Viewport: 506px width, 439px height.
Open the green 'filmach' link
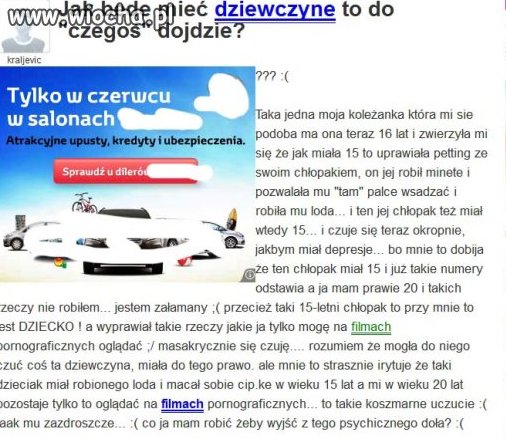pyautogui.click(x=371, y=327)
